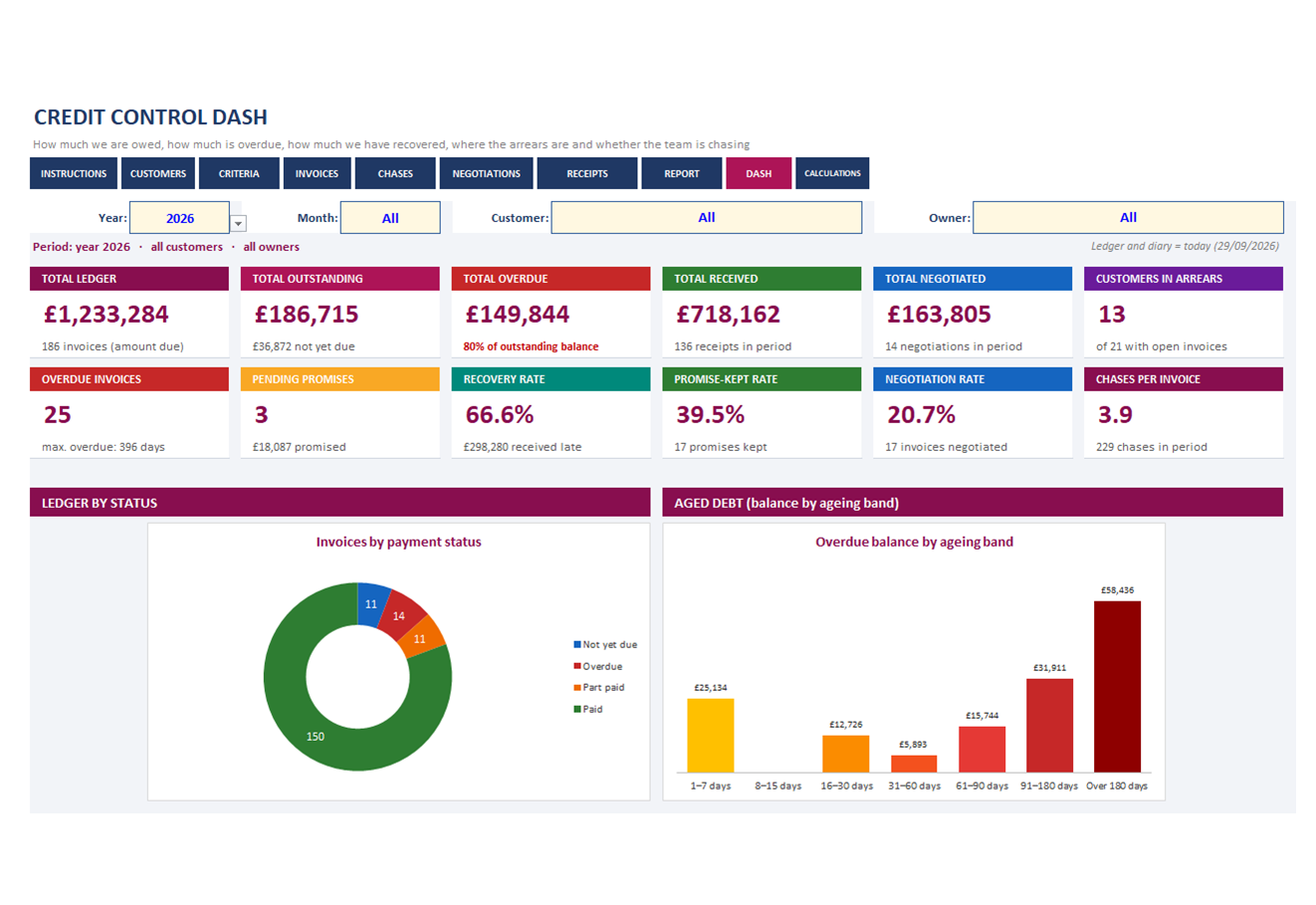The image size is (1316, 905).
Task: Open the Customer filter field
Action: click(707, 218)
